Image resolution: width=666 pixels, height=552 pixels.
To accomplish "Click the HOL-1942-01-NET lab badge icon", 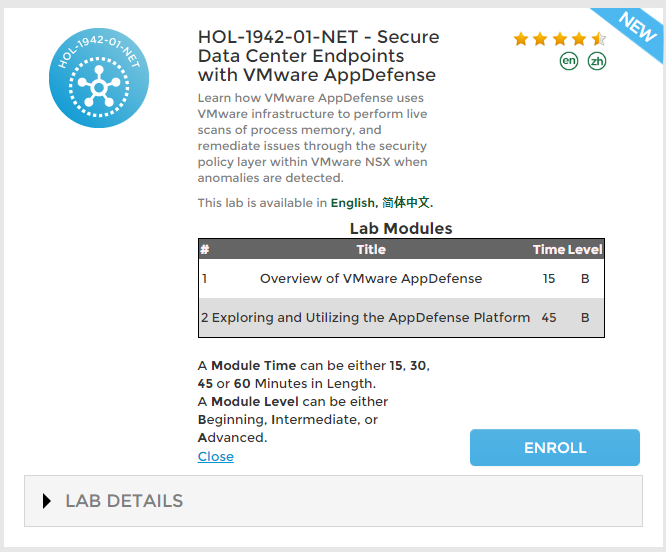I will pos(99,78).
